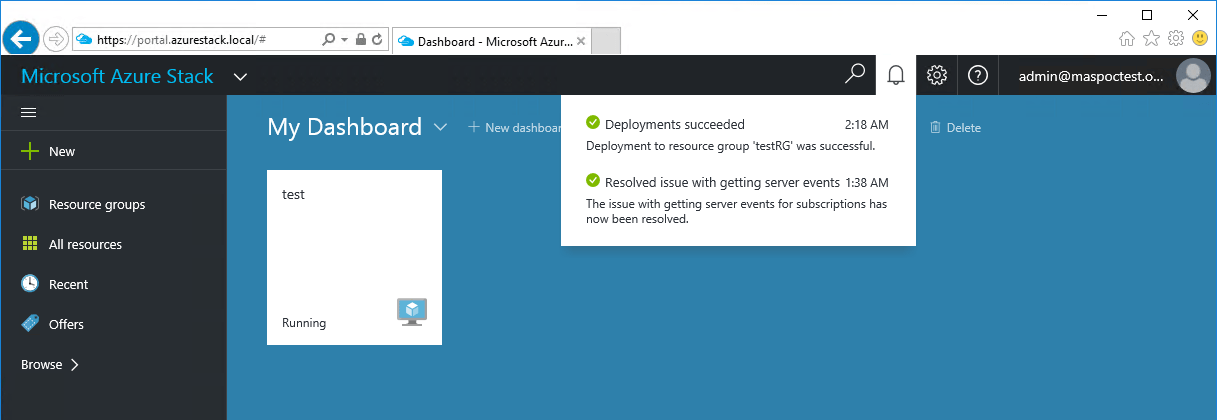Click the server events resolved description text
The height and width of the screenshot is (420, 1217).
tap(736, 212)
